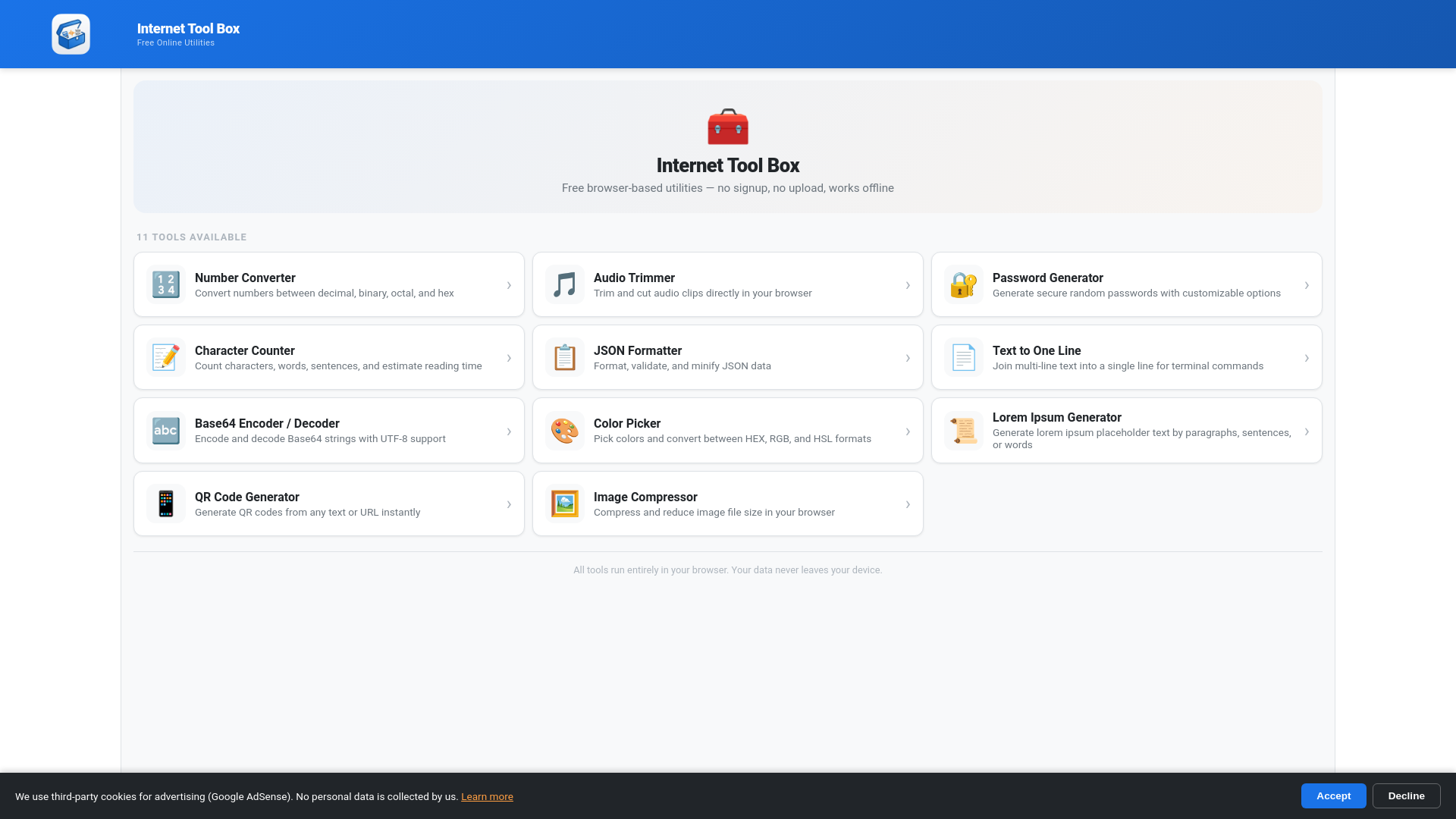Click the chevron on Text to One Line card

tap(1307, 358)
